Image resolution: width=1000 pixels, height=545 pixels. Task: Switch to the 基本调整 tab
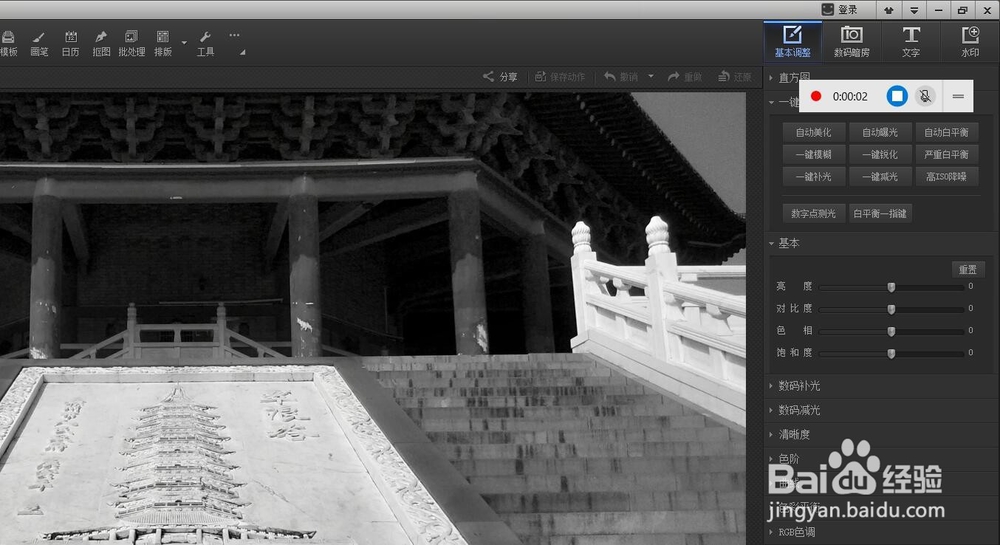click(793, 41)
